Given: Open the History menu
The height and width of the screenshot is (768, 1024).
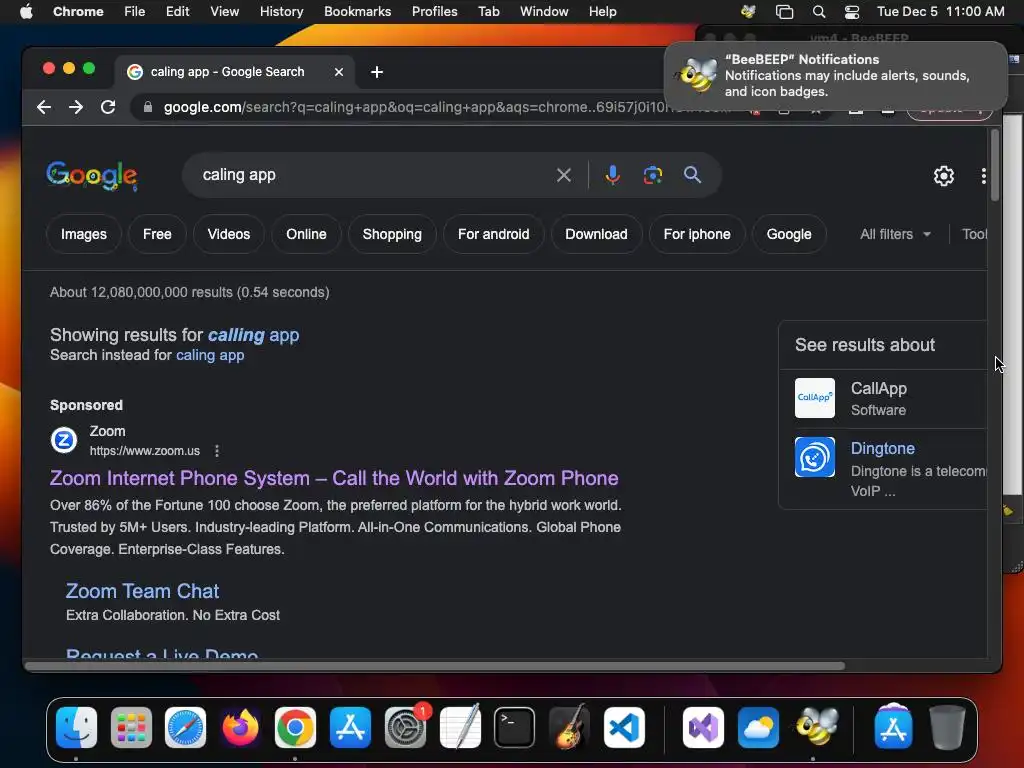Looking at the screenshot, I should 281,12.
